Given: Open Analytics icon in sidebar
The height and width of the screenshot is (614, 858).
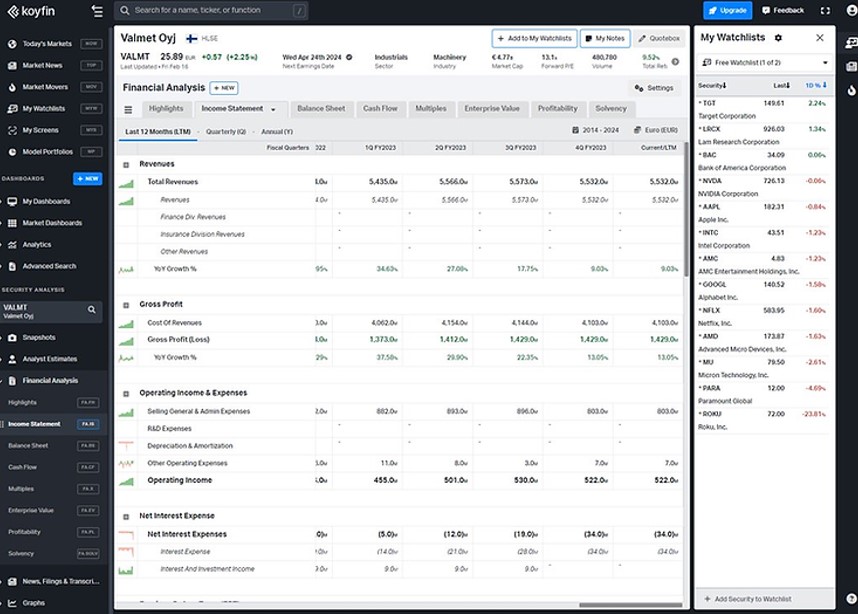Looking at the screenshot, I should click(12, 245).
